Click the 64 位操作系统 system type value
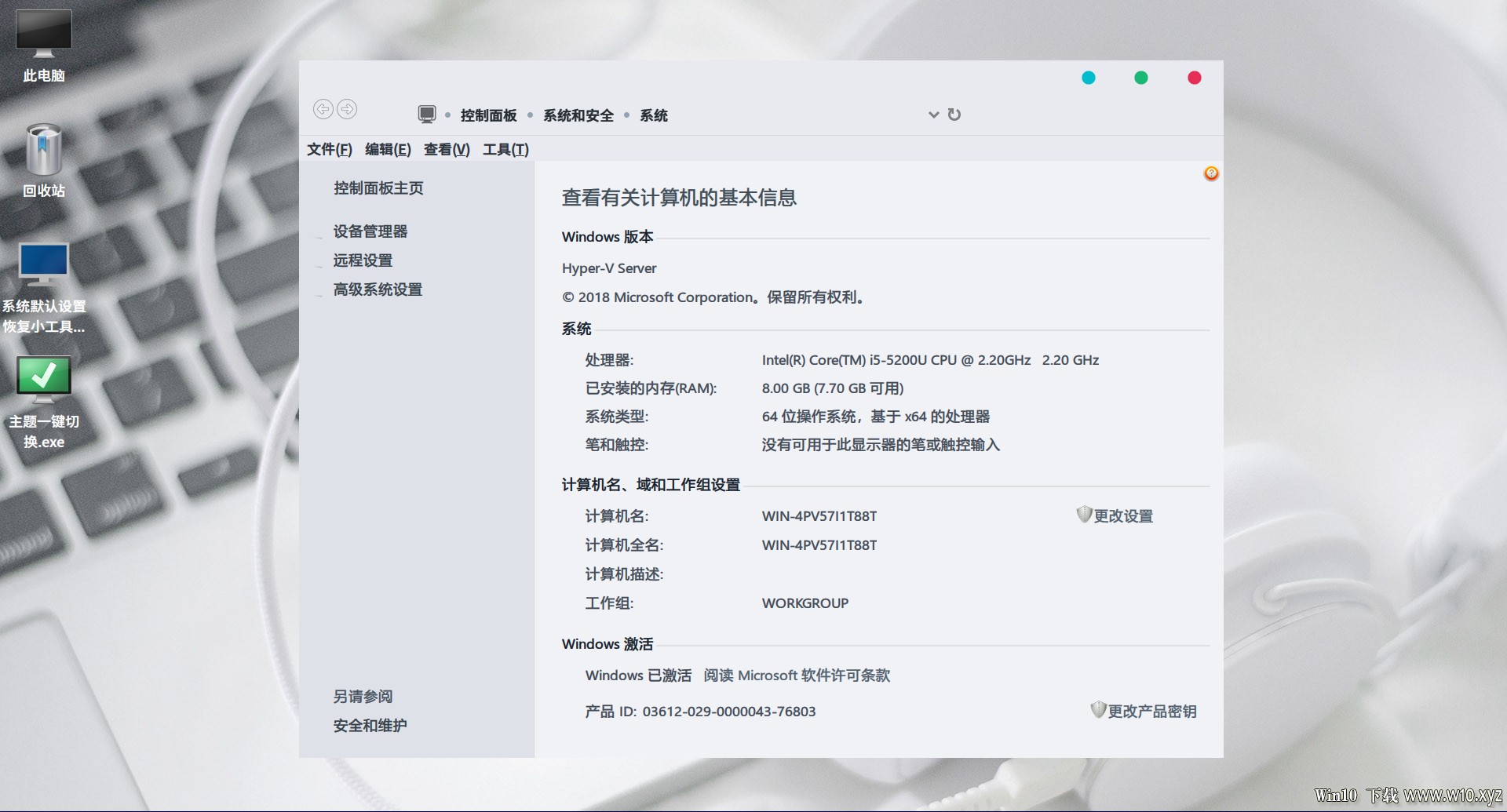 tap(876, 417)
